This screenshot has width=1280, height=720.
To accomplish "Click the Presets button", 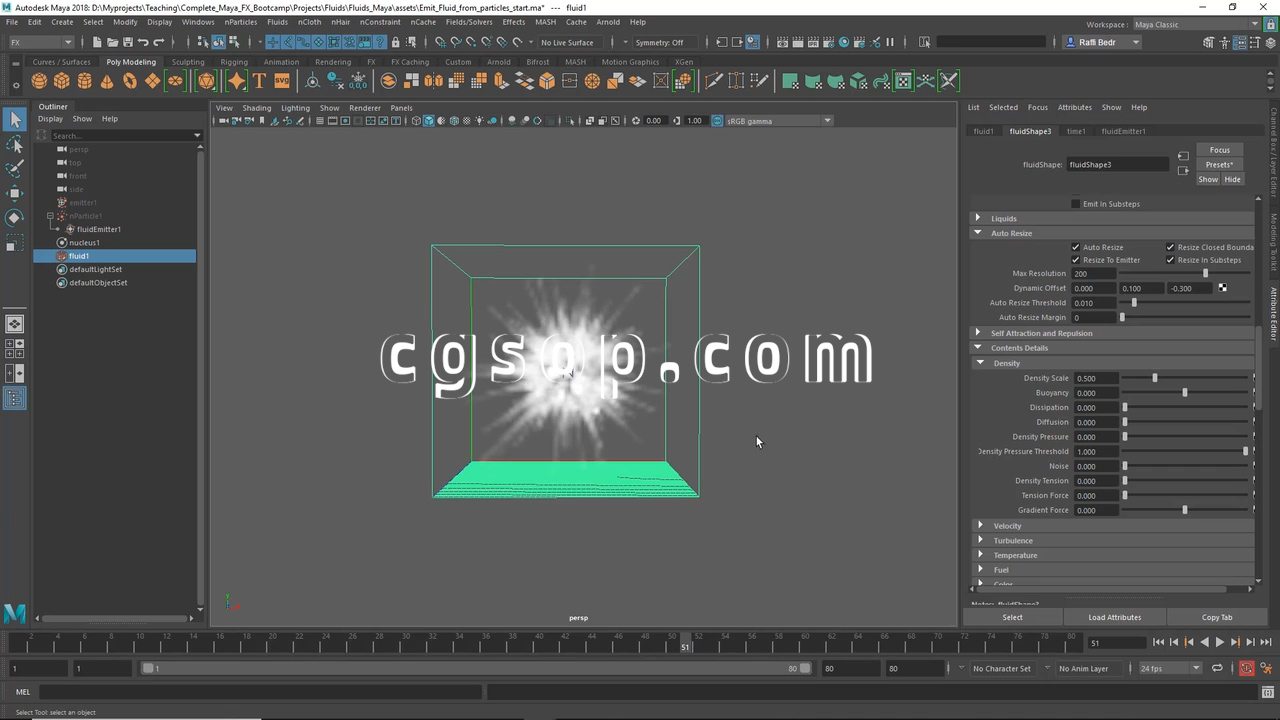I will [1219, 164].
